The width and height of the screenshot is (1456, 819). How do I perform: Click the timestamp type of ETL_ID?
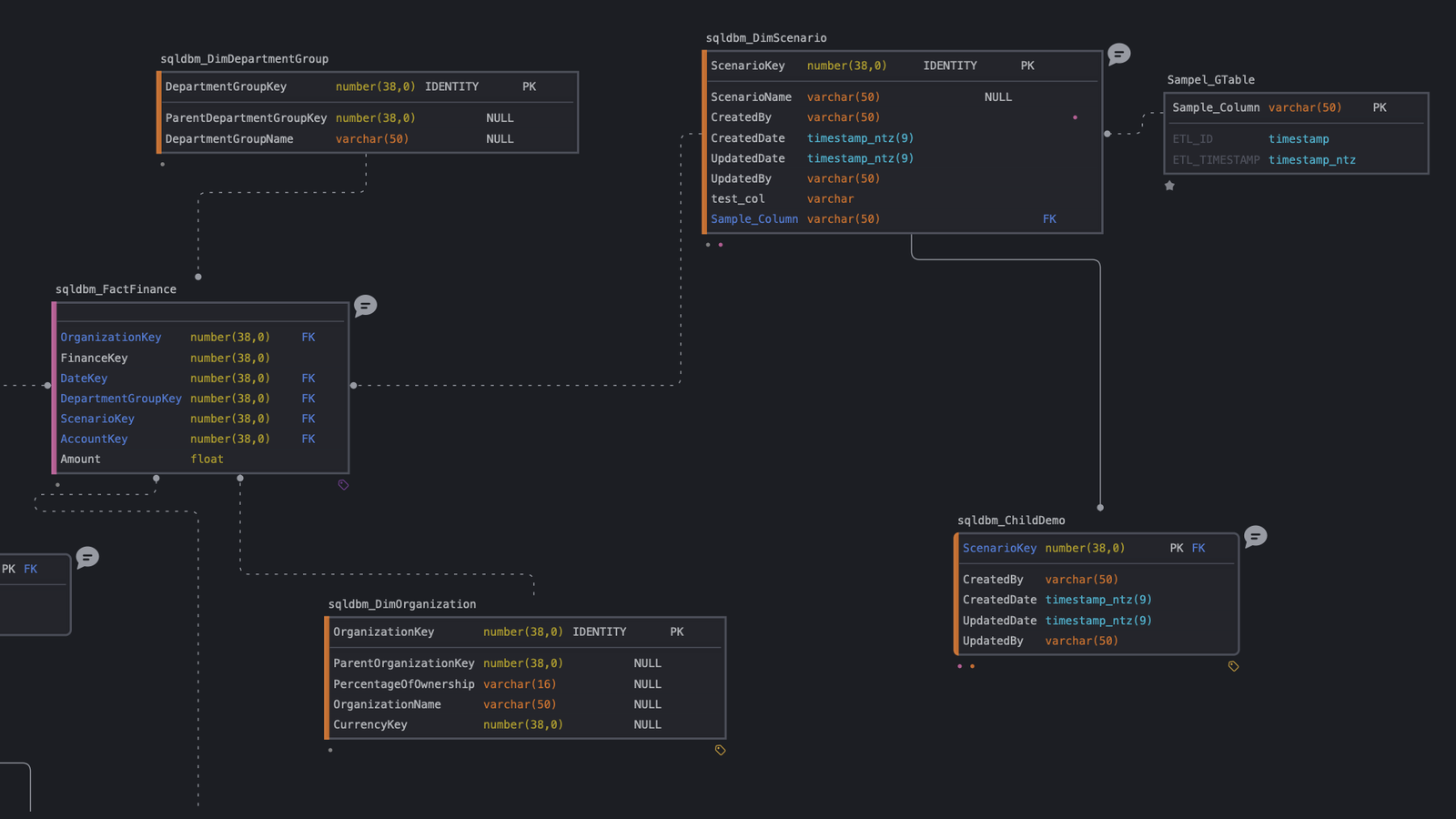point(1299,139)
